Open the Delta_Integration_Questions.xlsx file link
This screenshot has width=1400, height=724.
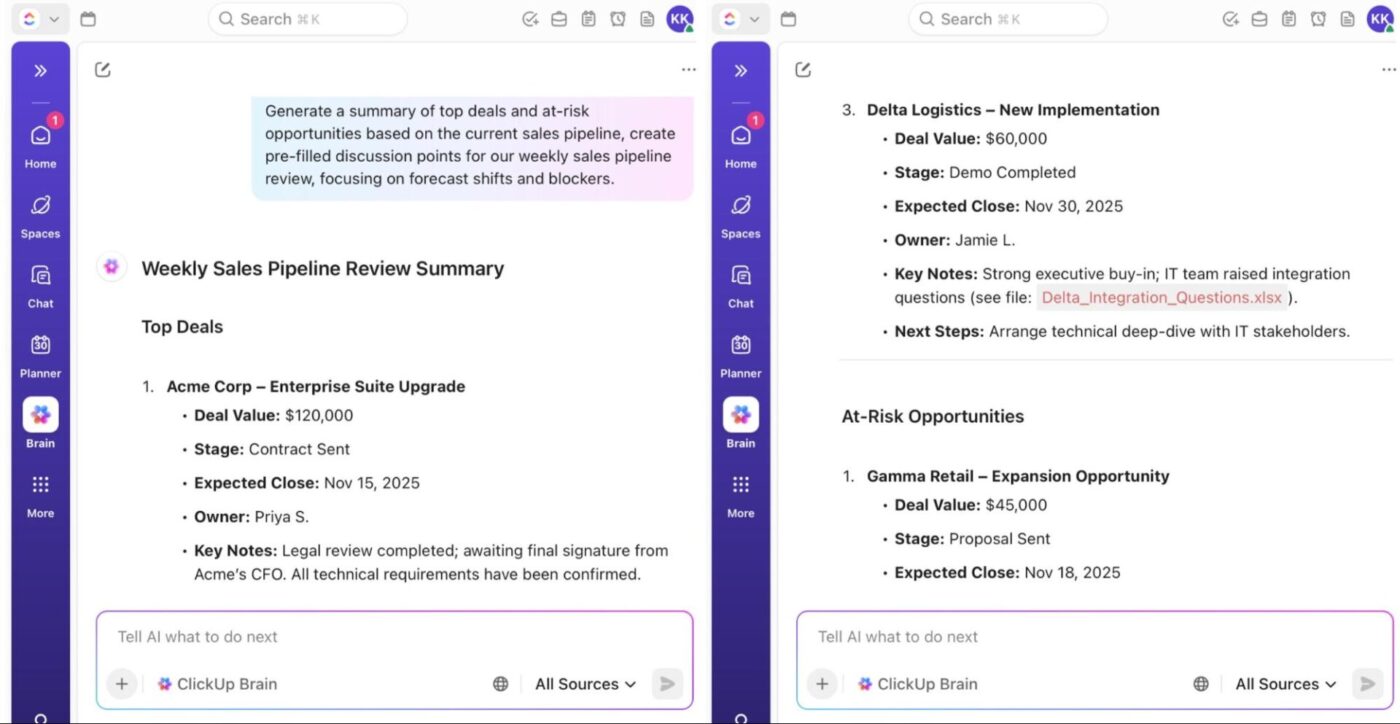point(1162,297)
